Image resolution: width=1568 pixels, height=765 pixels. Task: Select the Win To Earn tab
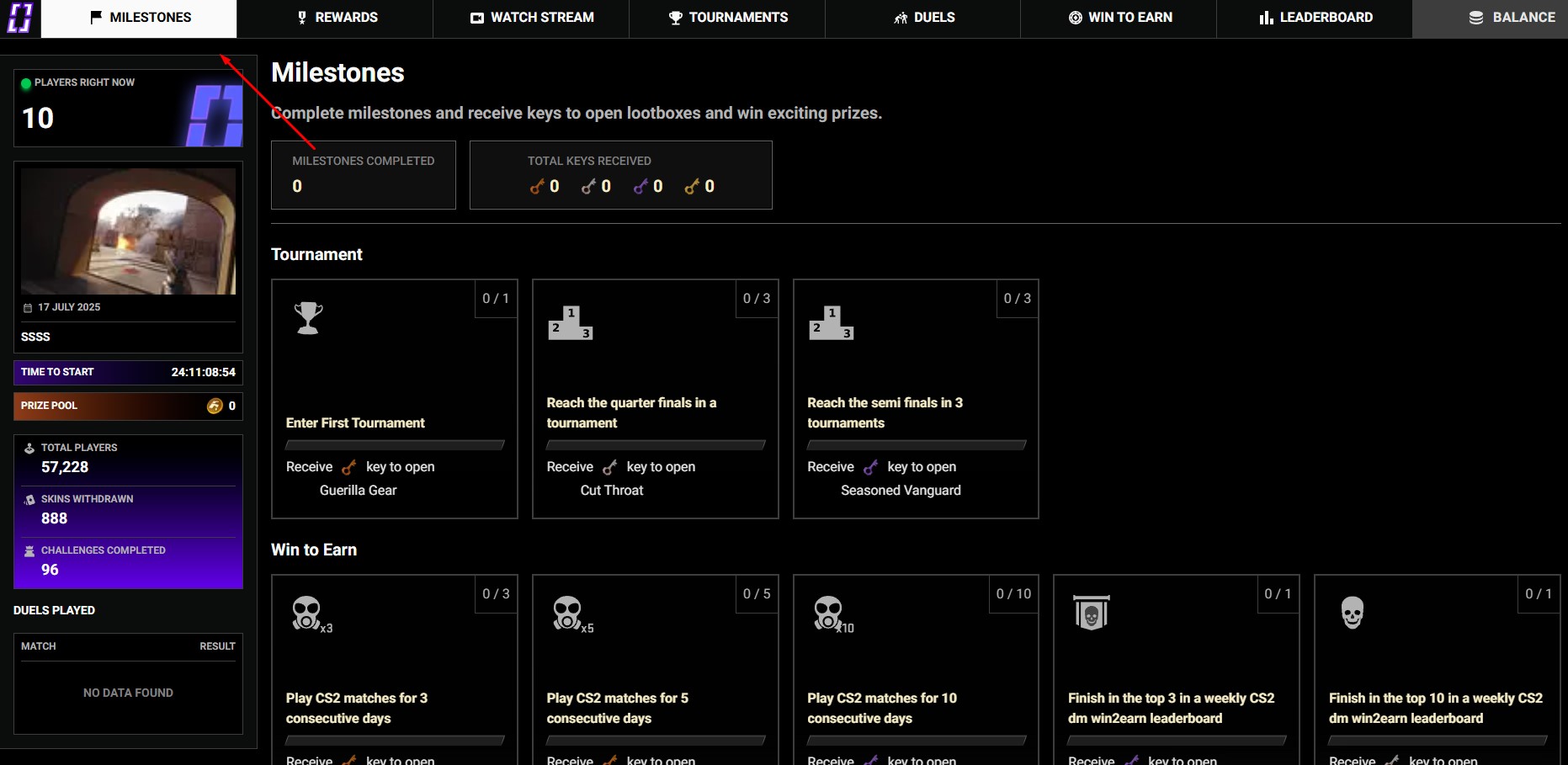click(x=1119, y=18)
